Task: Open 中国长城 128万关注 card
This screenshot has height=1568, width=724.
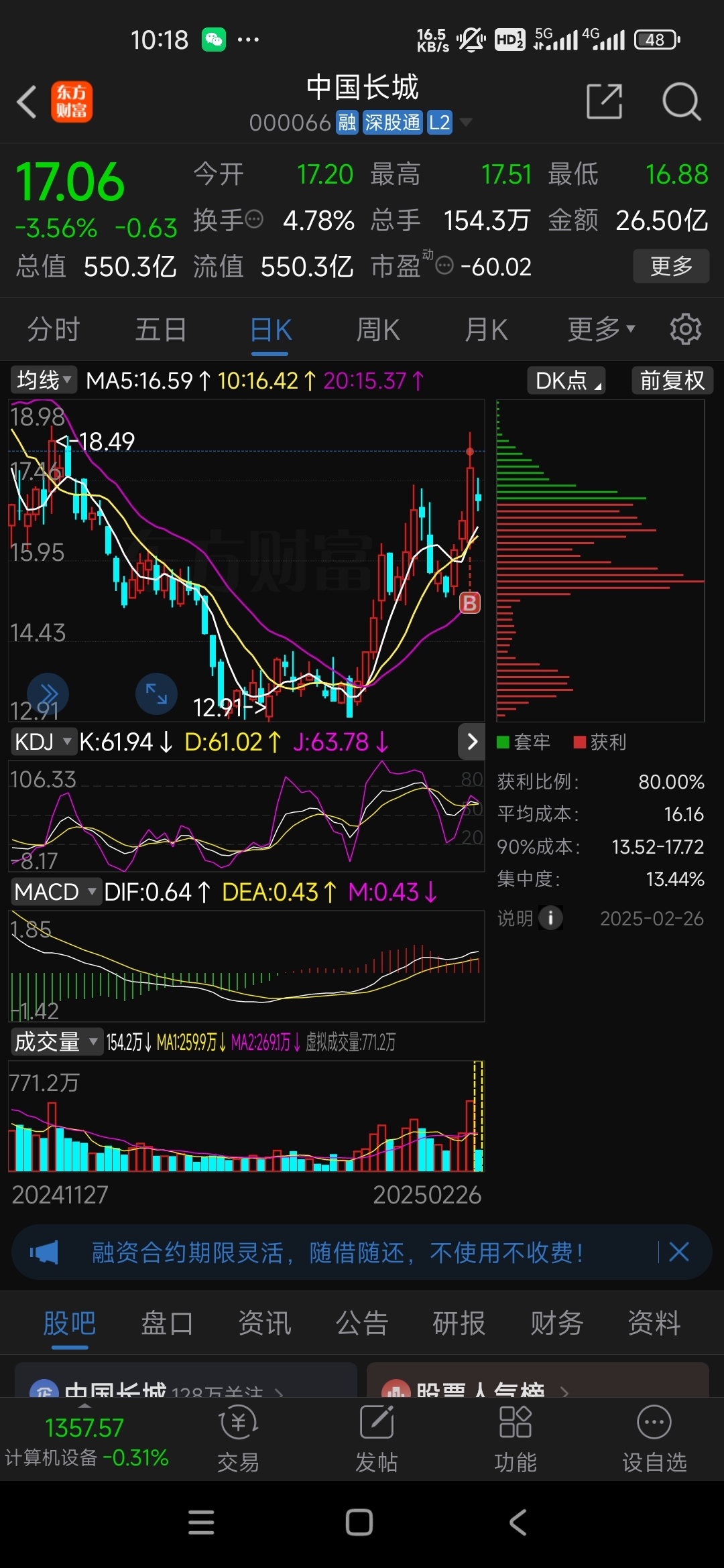Action: click(186, 1380)
